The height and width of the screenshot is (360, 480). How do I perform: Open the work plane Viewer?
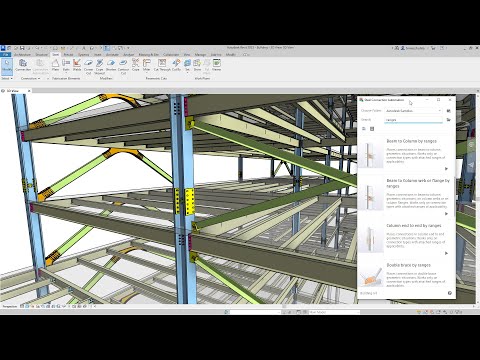(217, 65)
